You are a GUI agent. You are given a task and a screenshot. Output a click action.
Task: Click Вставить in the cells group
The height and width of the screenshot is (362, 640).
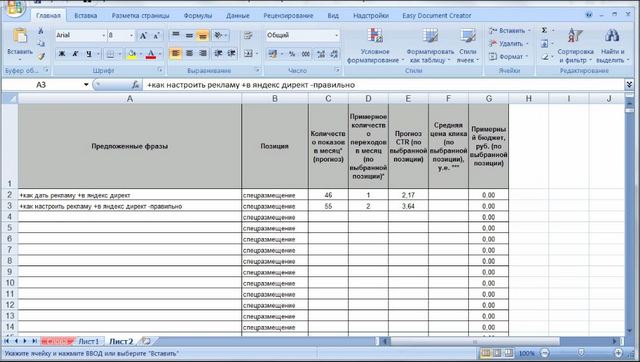[510, 31]
